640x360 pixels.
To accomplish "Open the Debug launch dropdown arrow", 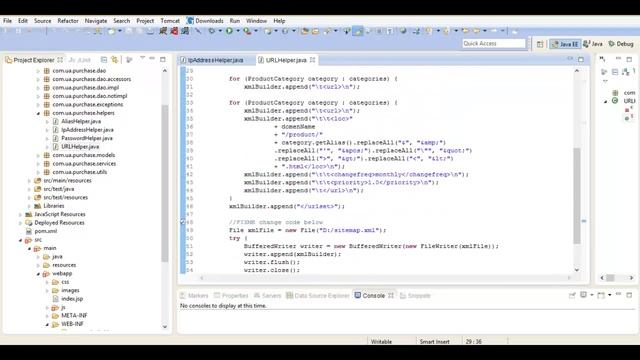I will 220,31.
